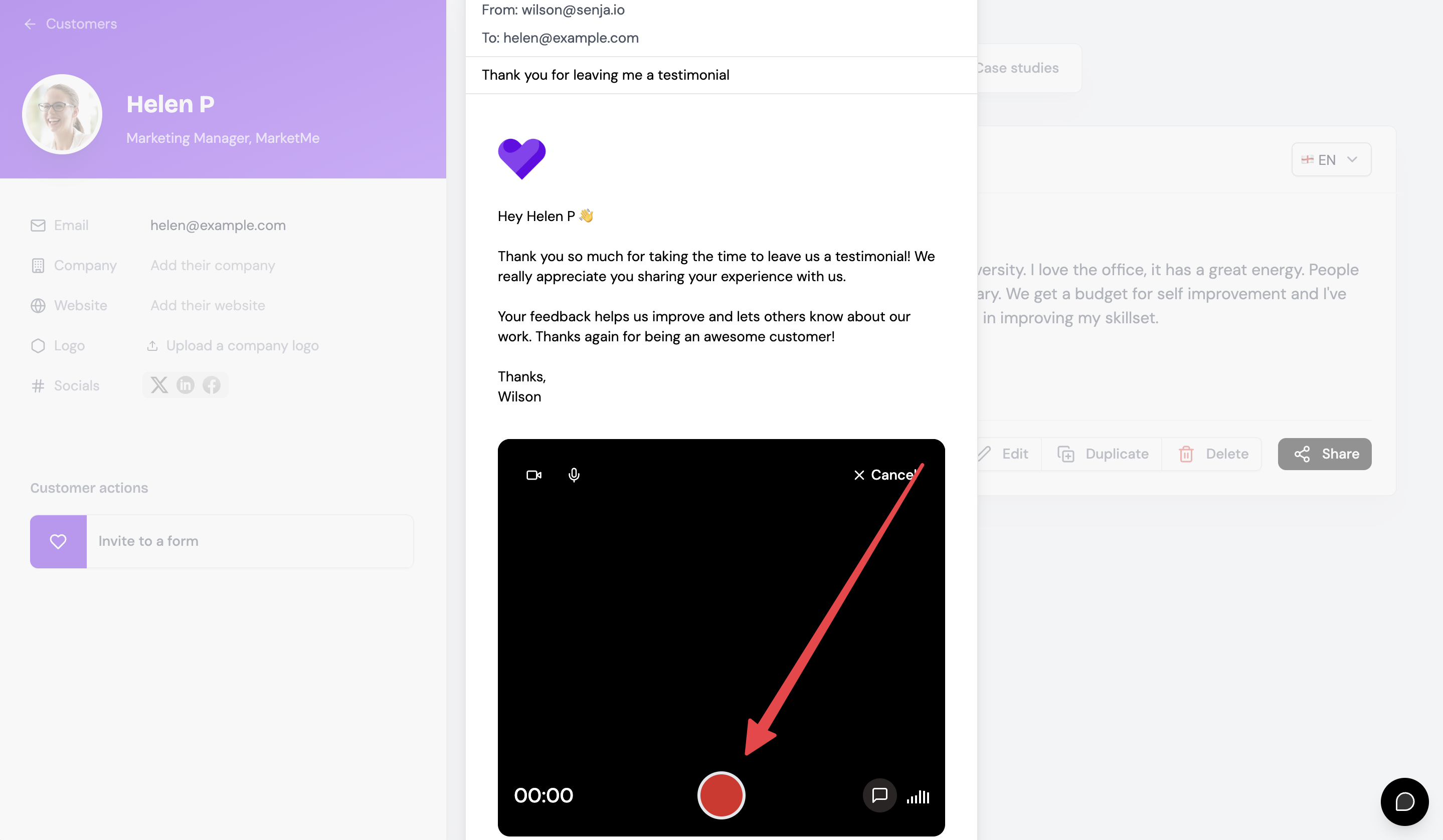1443x840 pixels.
Task: Upload a company logo
Action: (233, 346)
